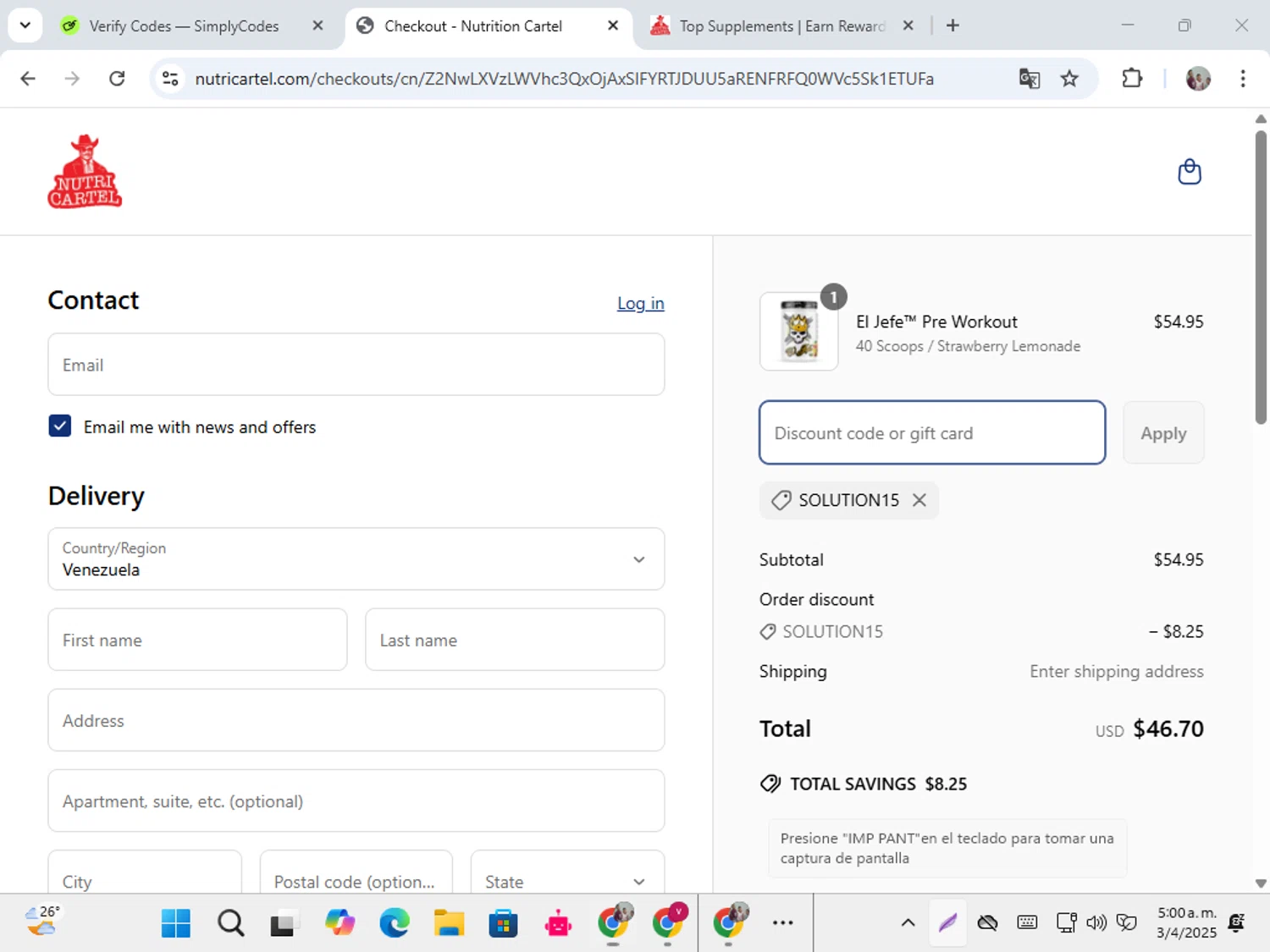Viewport: 1270px width, 952px height.
Task: Open Task View on the taskbar
Action: point(284,923)
